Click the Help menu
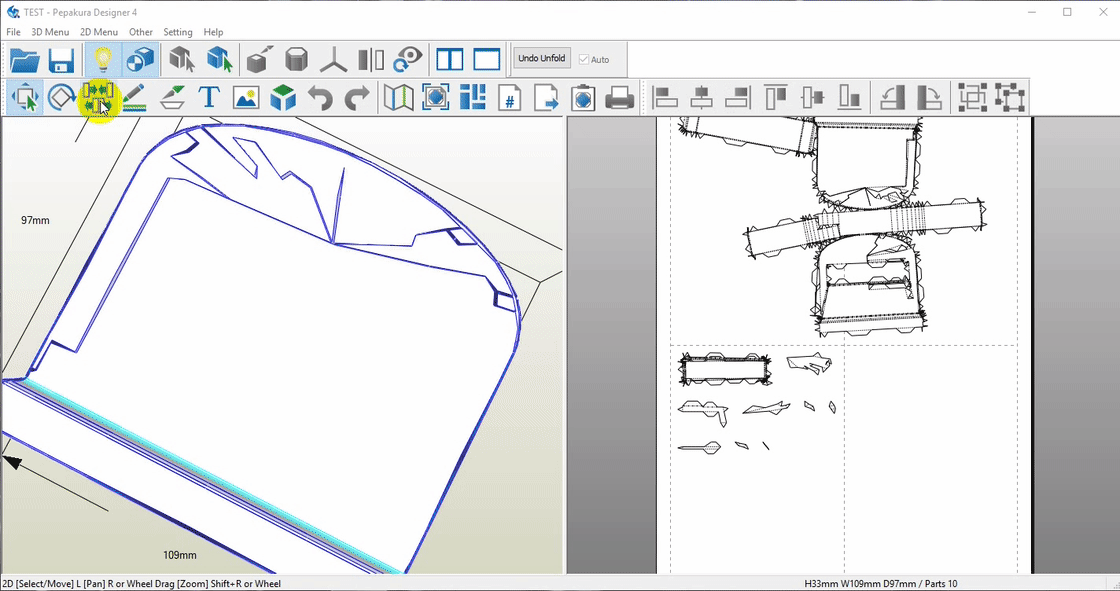1120x591 pixels. [x=213, y=32]
